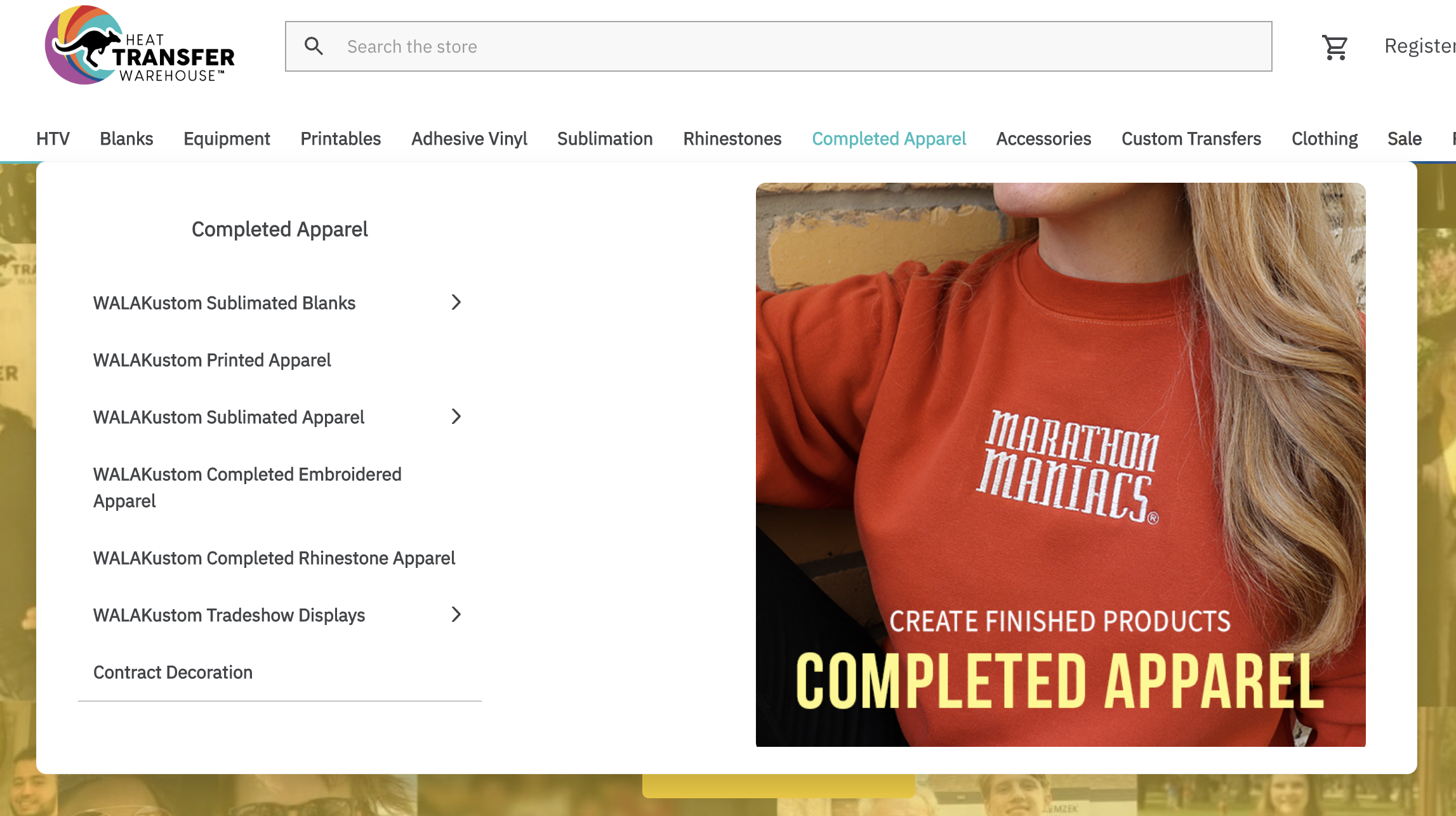
Task: Focus the Search the store field
Action: coord(779,46)
